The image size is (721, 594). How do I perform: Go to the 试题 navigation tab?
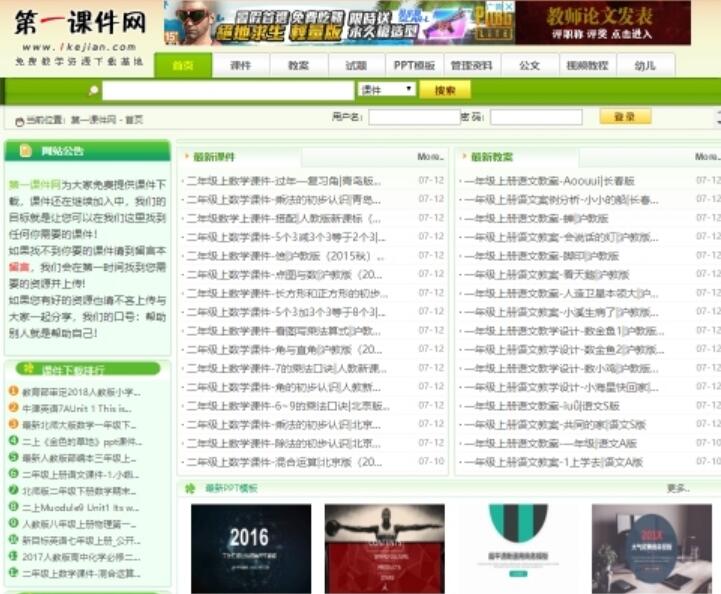point(356,66)
